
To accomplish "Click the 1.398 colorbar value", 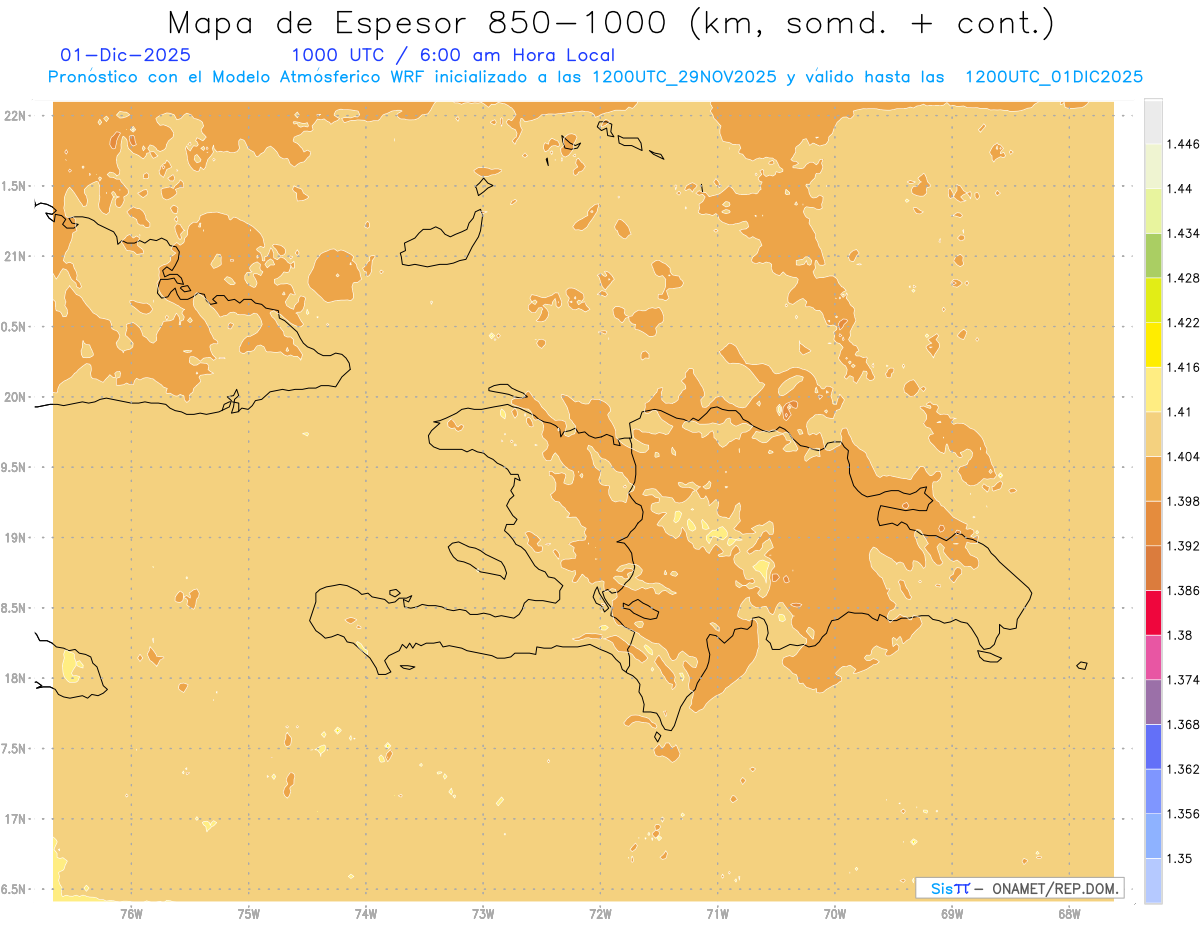I will [x=1183, y=501].
